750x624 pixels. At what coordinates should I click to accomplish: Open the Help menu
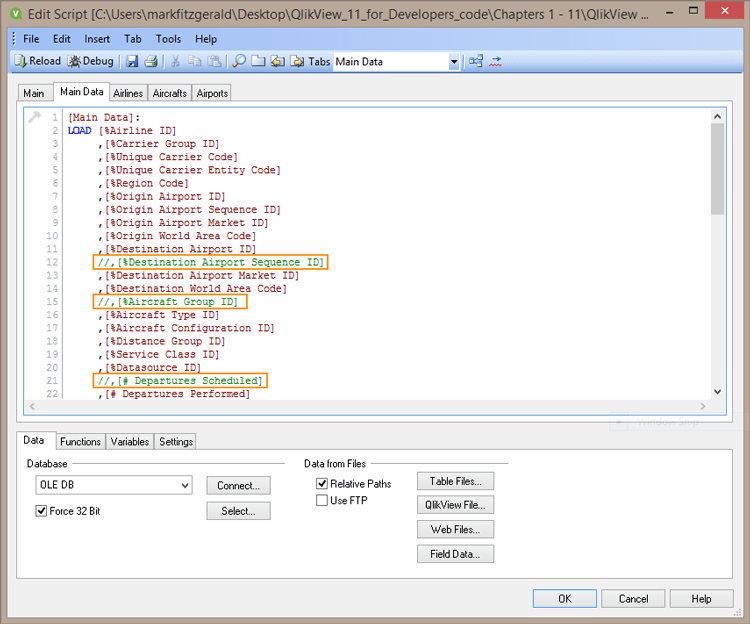click(x=206, y=39)
